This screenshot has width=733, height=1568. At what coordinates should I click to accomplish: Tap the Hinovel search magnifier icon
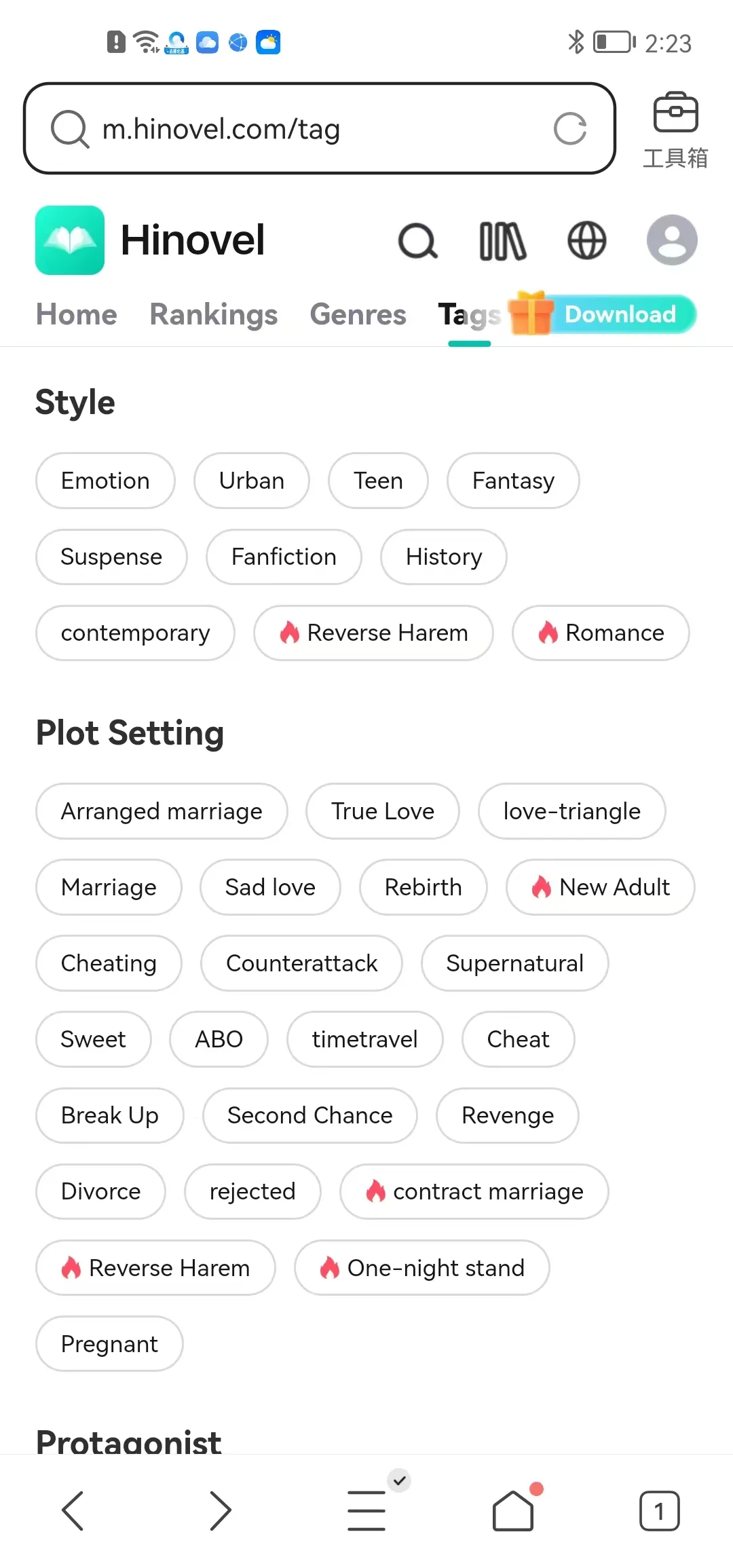pyautogui.click(x=417, y=241)
